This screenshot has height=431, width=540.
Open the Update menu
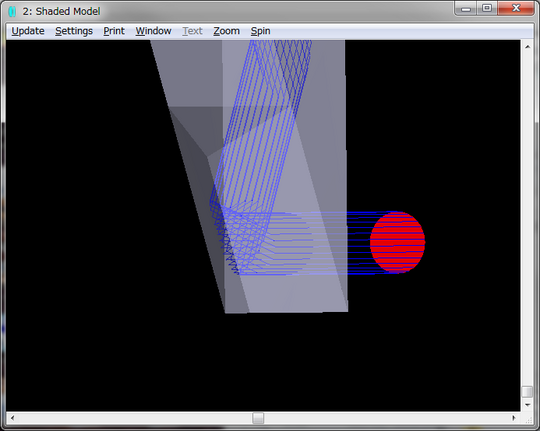pos(28,31)
